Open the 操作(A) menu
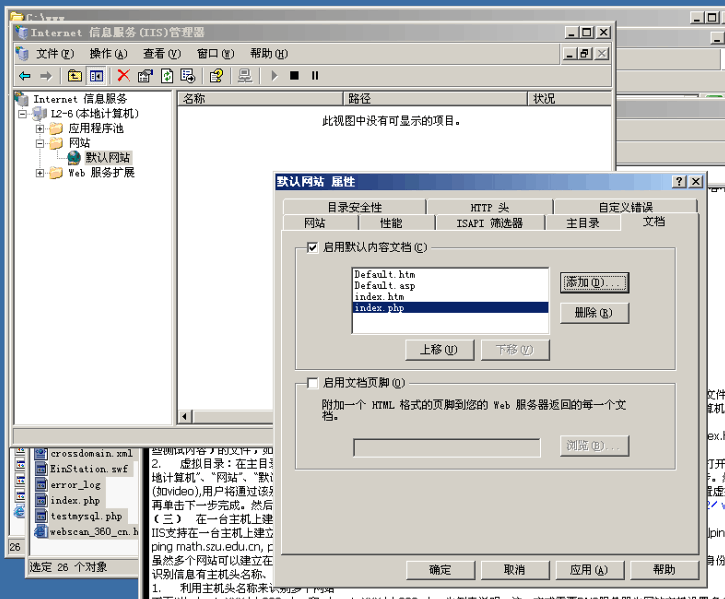Screen dimensions: 725x599 pos(108,53)
